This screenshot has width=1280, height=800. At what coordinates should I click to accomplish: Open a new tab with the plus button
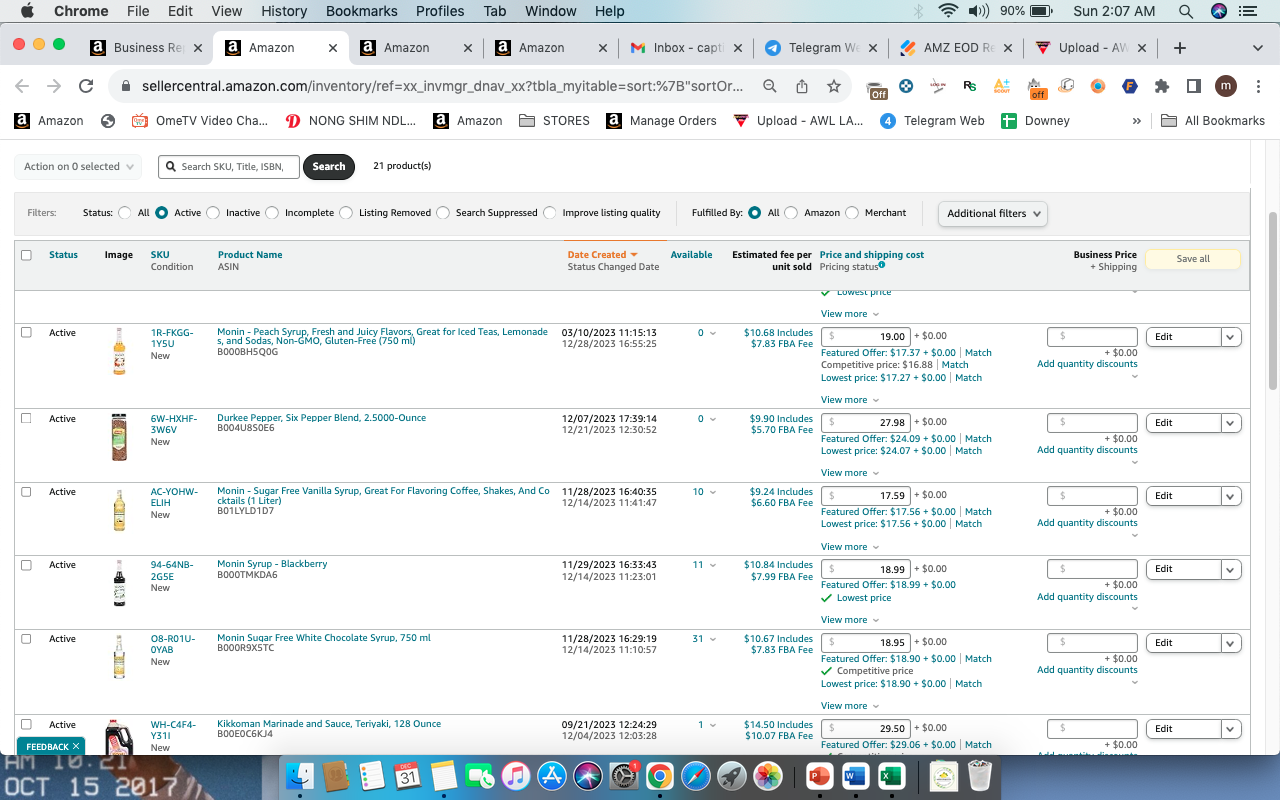[1180, 48]
